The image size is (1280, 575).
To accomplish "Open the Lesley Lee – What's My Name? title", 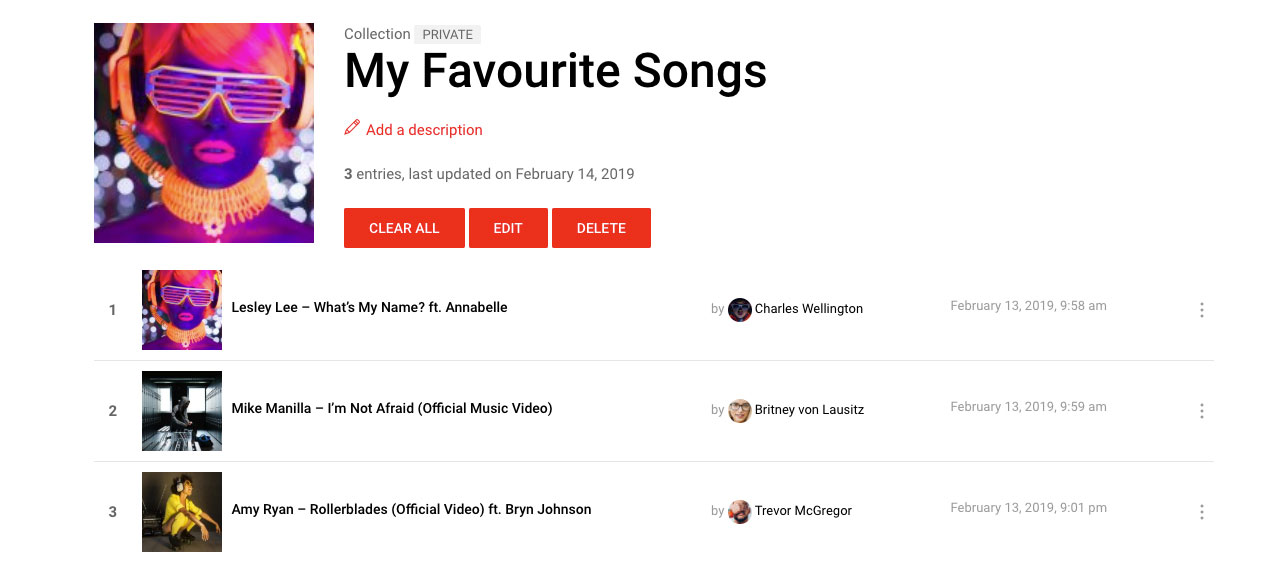I will [x=369, y=308].
